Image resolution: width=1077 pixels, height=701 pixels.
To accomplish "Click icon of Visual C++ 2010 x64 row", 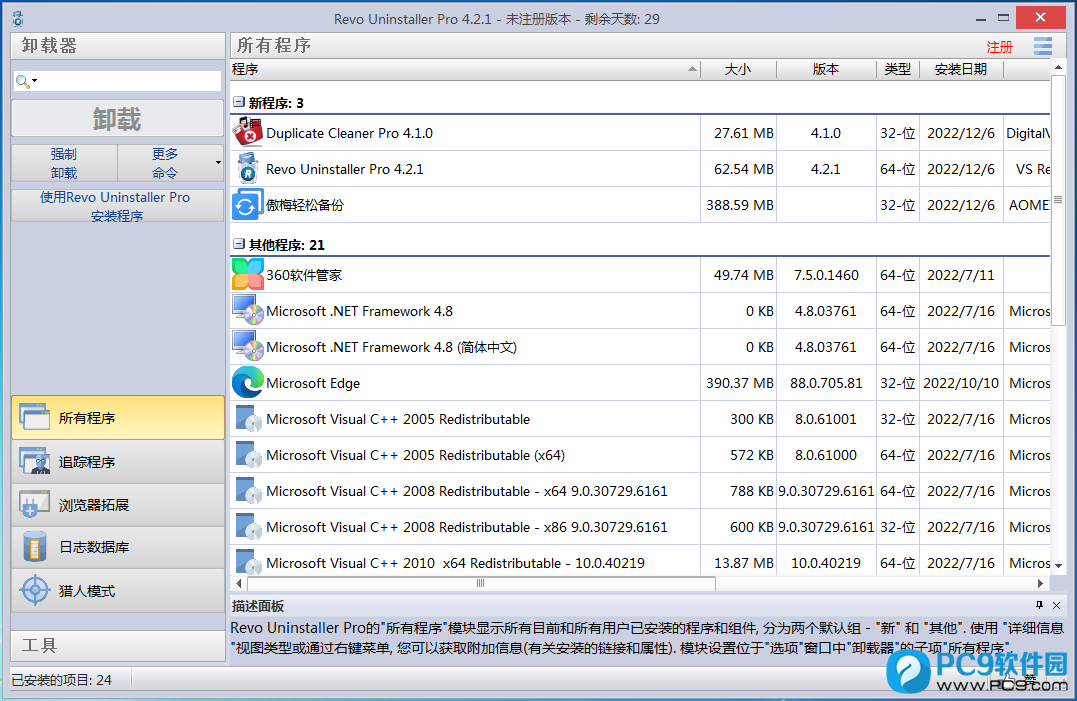I will click(247, 562).
